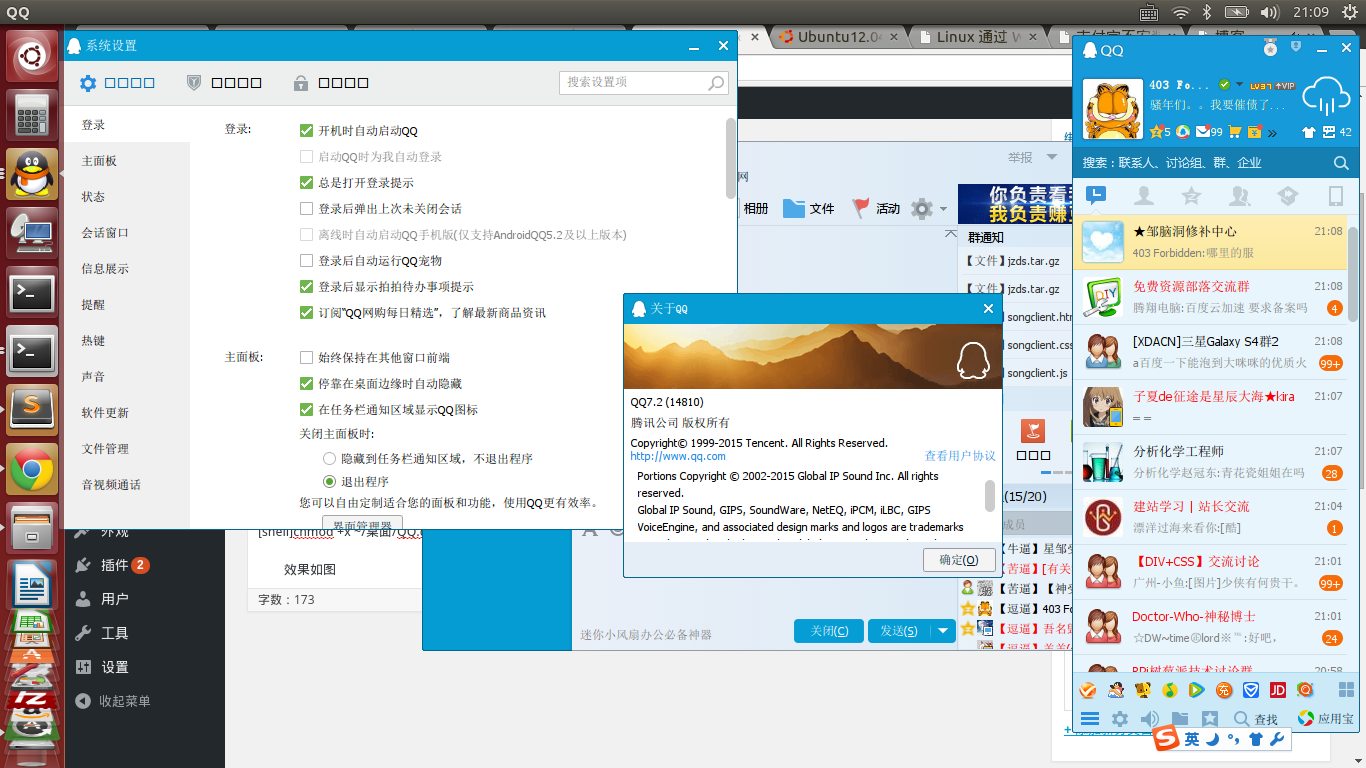Click the QQ Music icon in app bar

1168,690
